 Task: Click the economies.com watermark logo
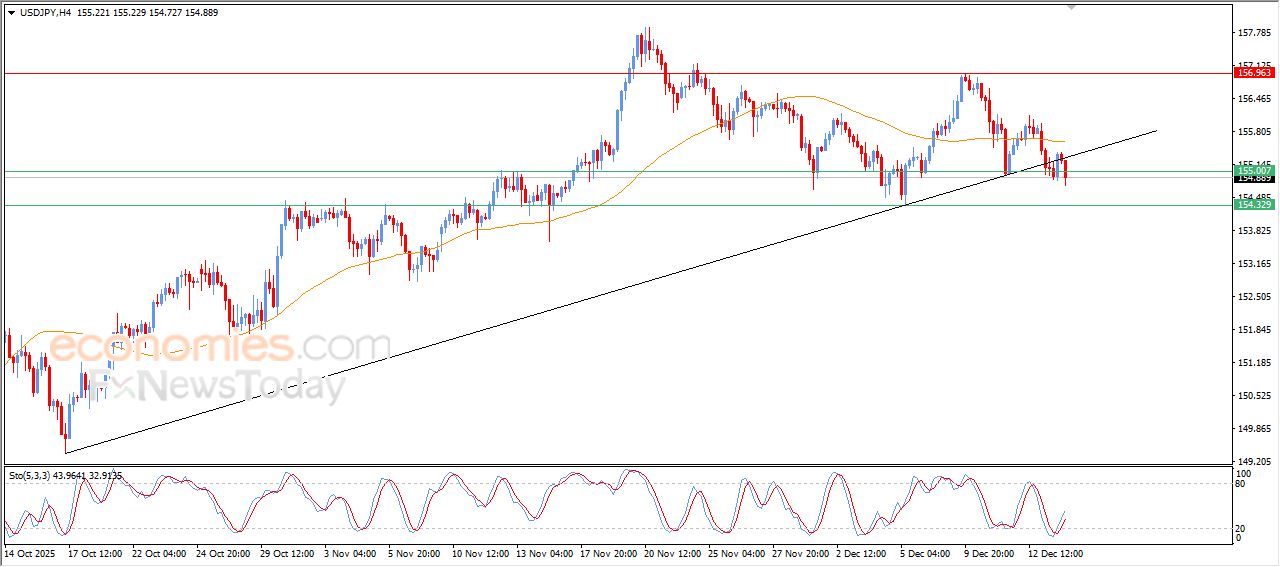pyautogui.click(x=219, y=347)
